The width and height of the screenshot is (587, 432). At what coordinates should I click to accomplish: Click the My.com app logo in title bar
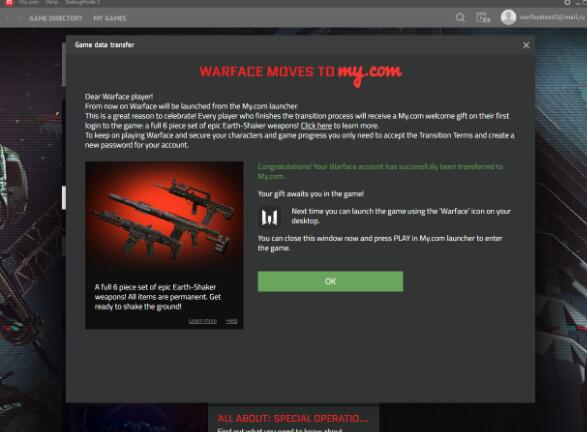point(8,3)
